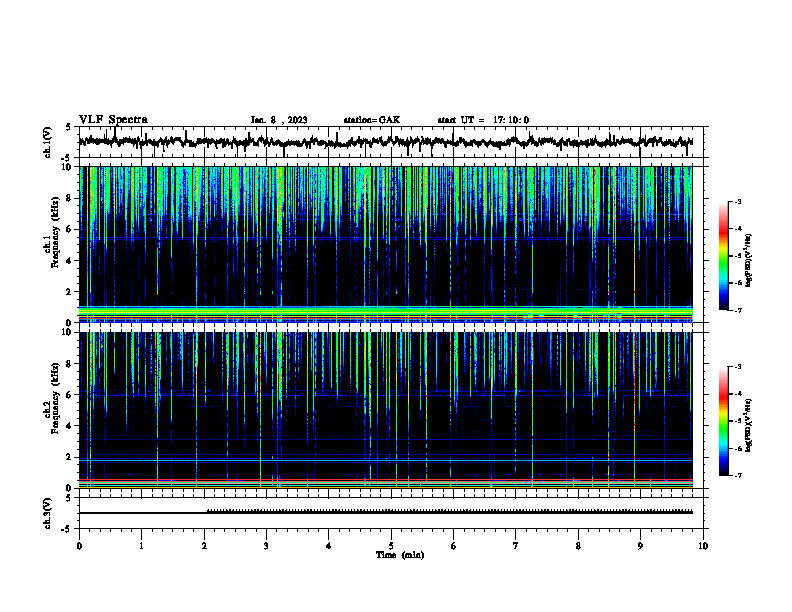Click the ch.3(V) axis label
The width and height of the screenshot is (792, 612).
(48, 513)
